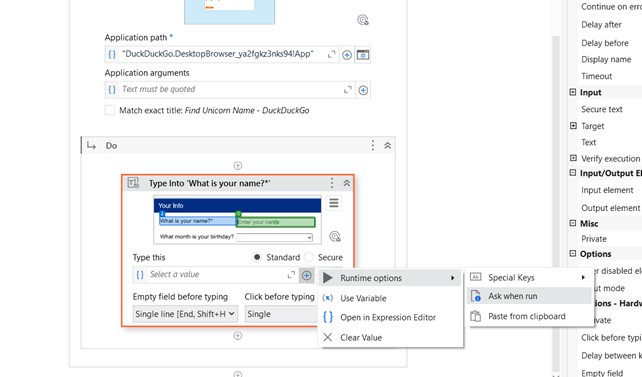
Task: Open the Special Keys submenu
Action: 529,278
